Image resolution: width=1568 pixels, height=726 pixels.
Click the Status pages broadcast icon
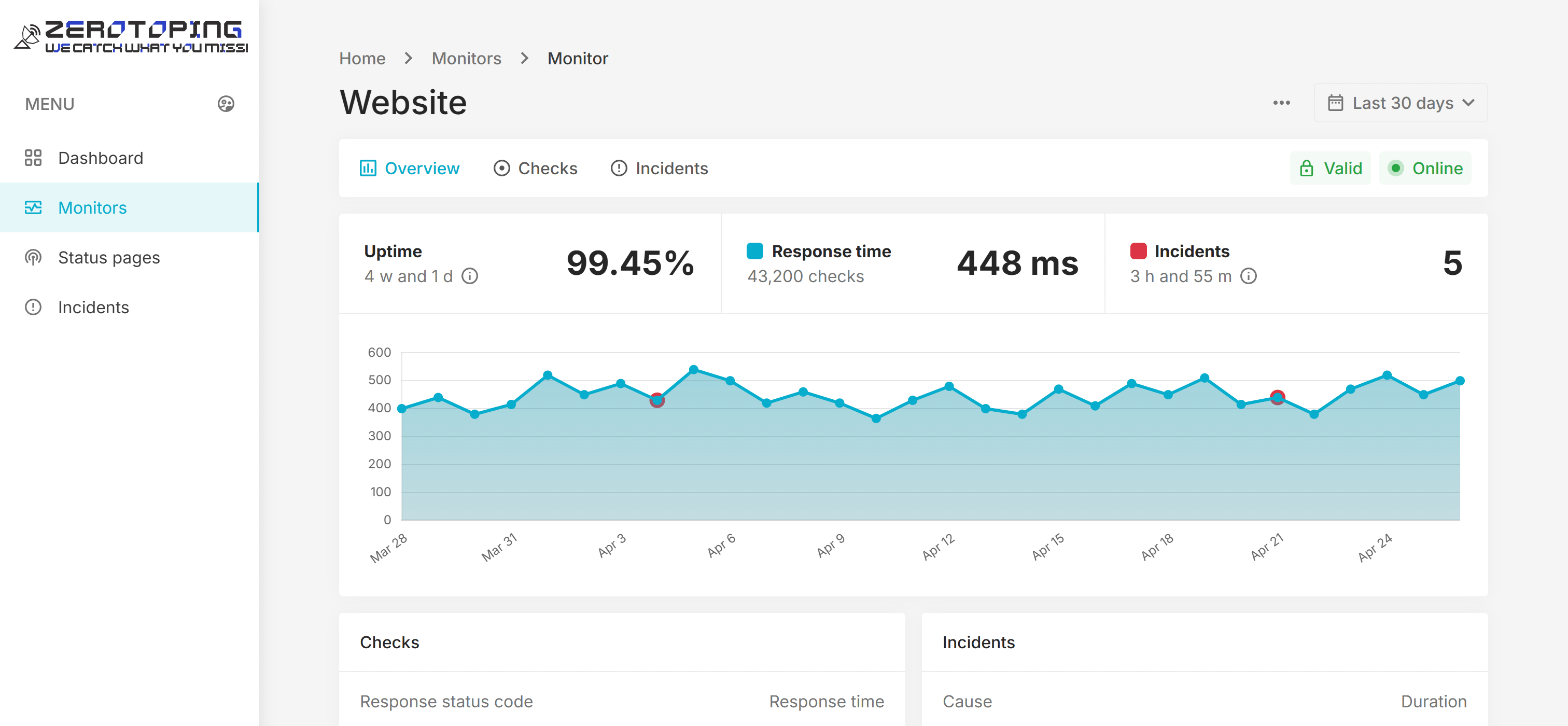click(33, 257)
